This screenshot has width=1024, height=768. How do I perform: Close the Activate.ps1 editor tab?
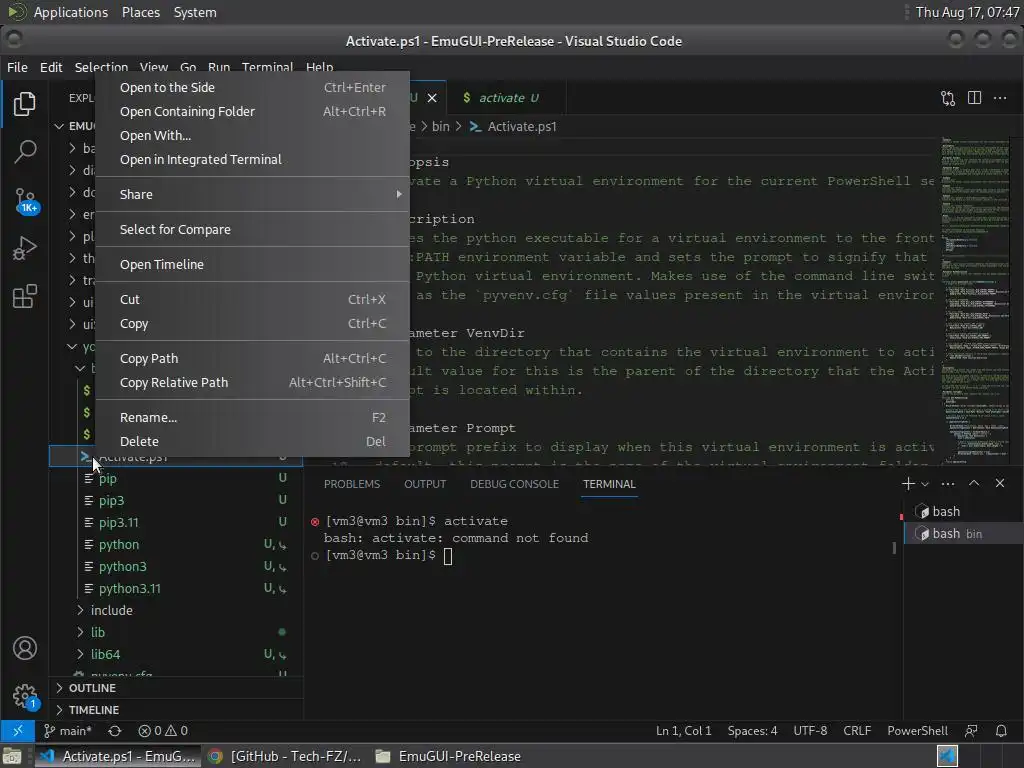(432, 98)
